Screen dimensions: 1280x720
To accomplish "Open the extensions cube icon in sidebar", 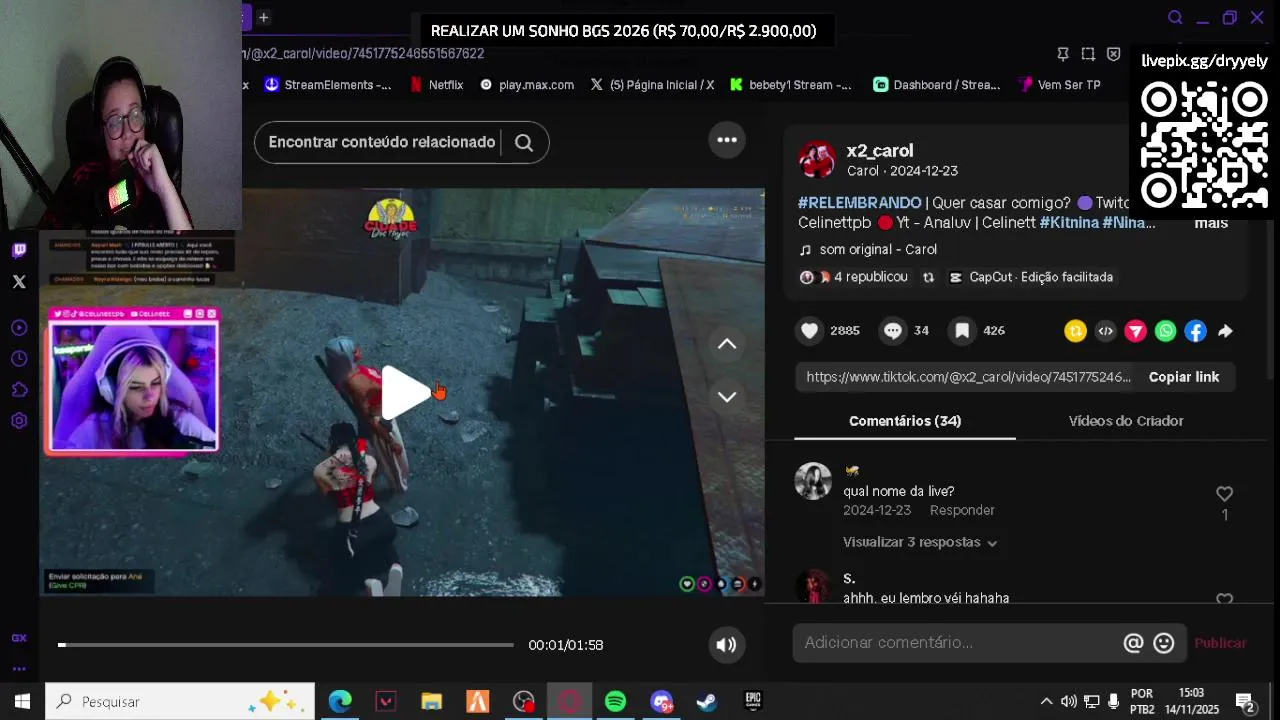I will pyautogui.click(x=19, y=390).
